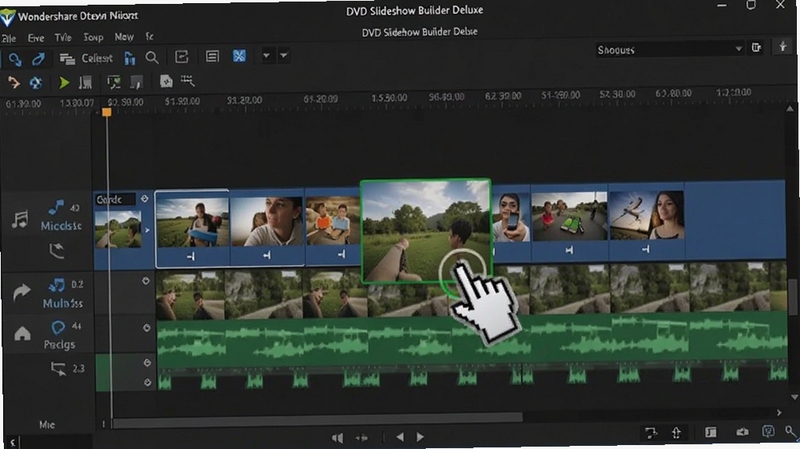800x449 pixels.
Task: Click the Mie label at bottom left
Action: pyautogui.click(x=46, y=425)
